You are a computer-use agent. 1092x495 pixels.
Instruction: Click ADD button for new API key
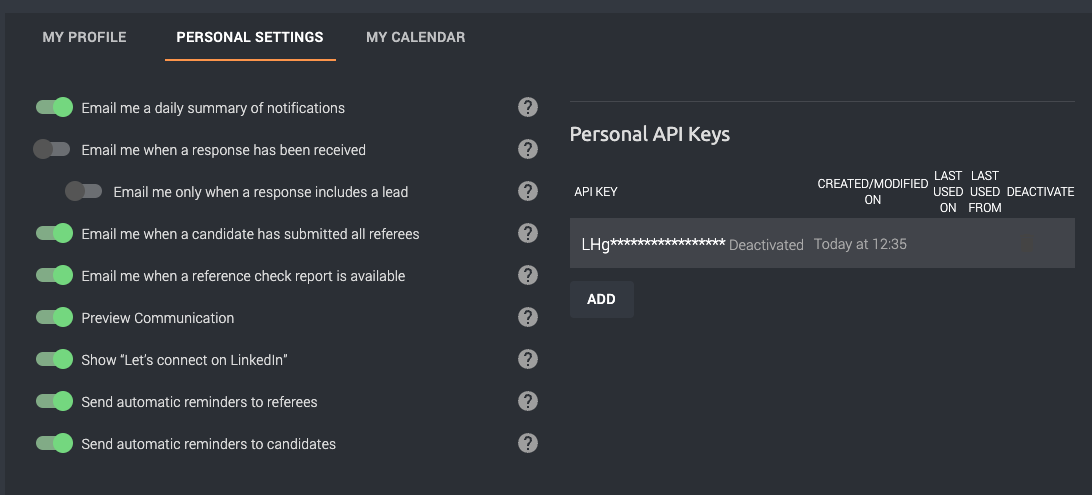602,299
